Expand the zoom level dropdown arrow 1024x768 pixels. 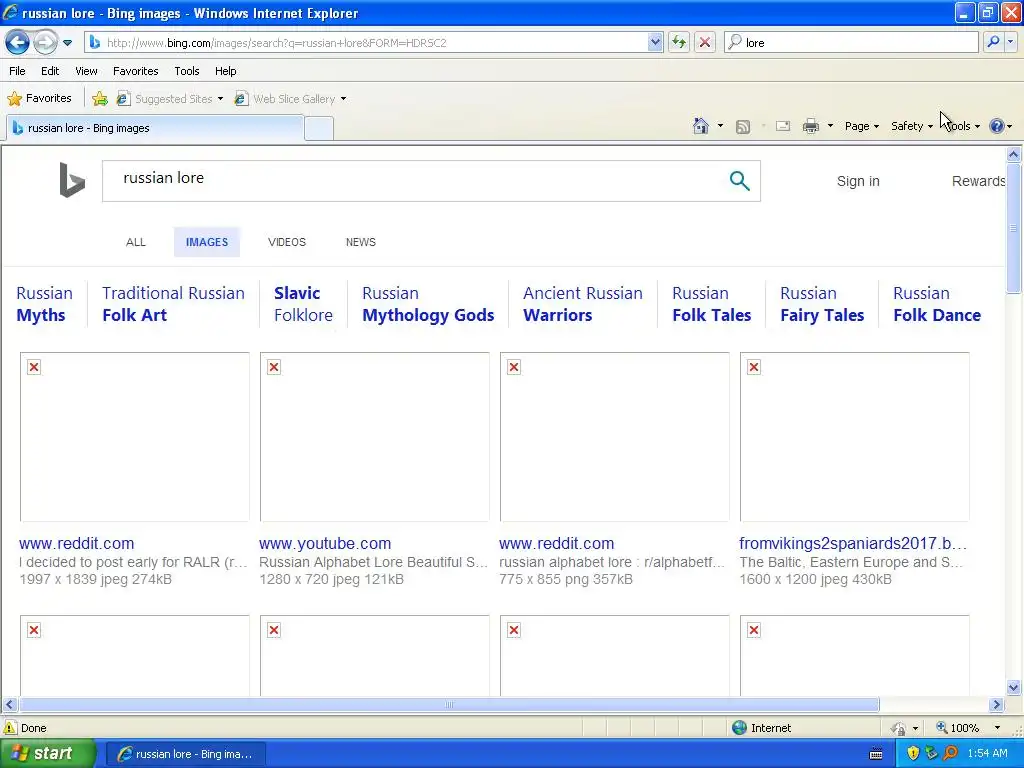(997, 728)
